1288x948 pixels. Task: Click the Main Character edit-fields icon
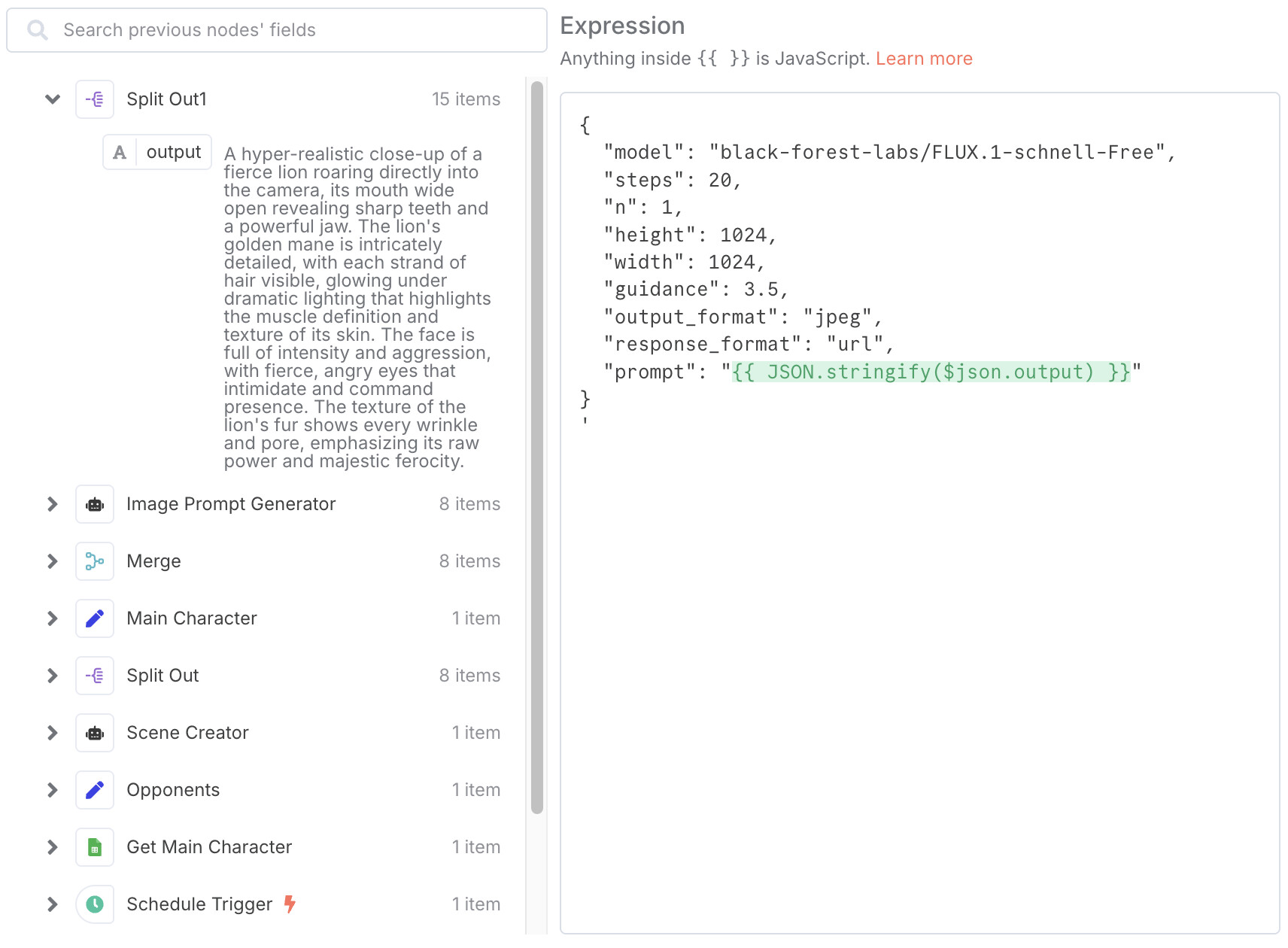click(x=94, y=618)
